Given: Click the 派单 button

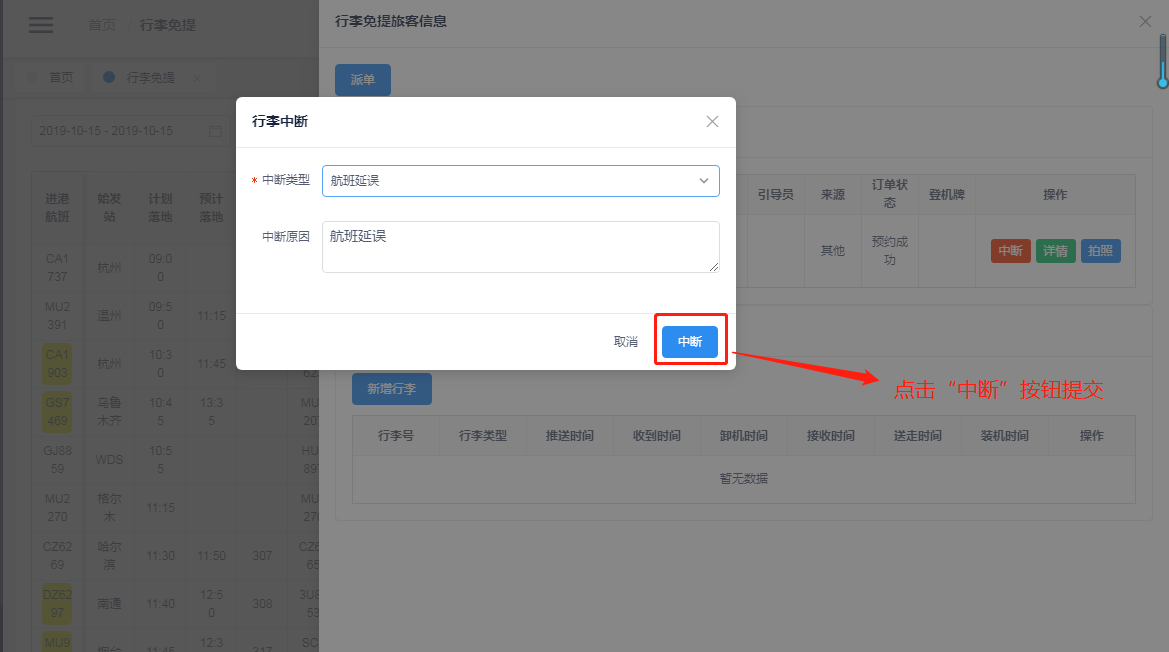Looking at the screenshot, I should 363,80.
